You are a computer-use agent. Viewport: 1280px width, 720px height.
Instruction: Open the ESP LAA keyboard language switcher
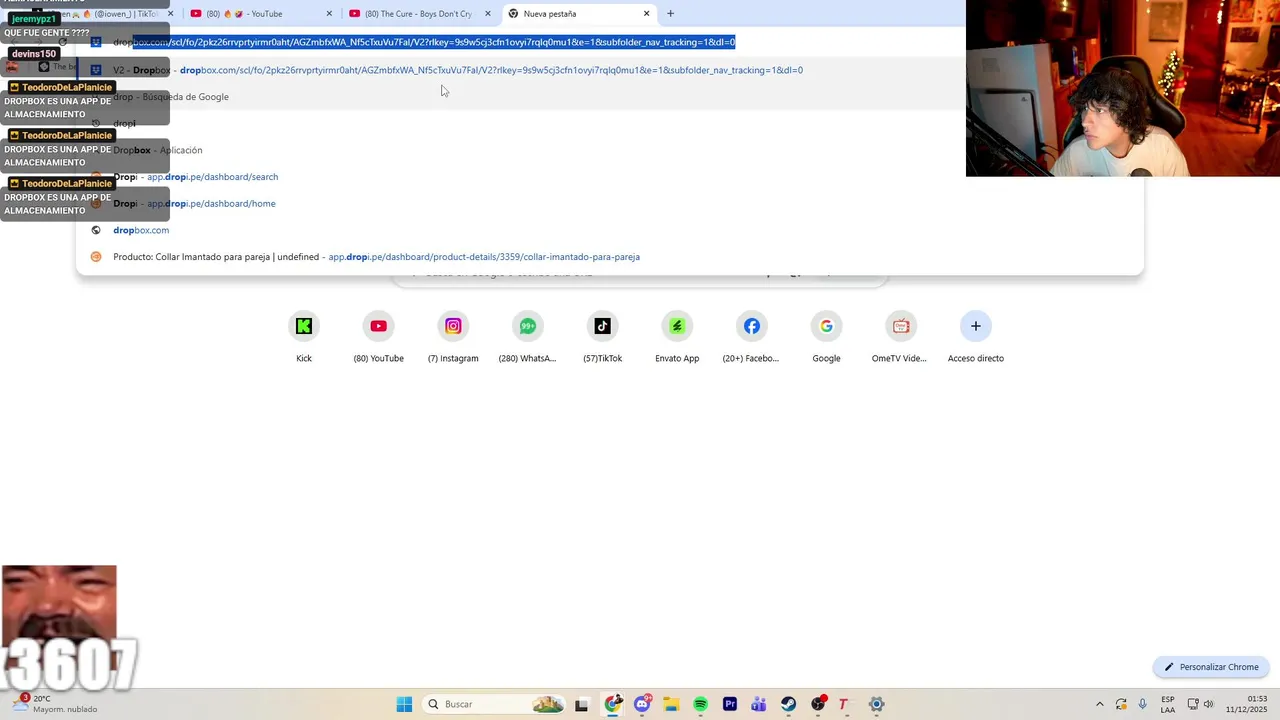[x=1168, y=704]
